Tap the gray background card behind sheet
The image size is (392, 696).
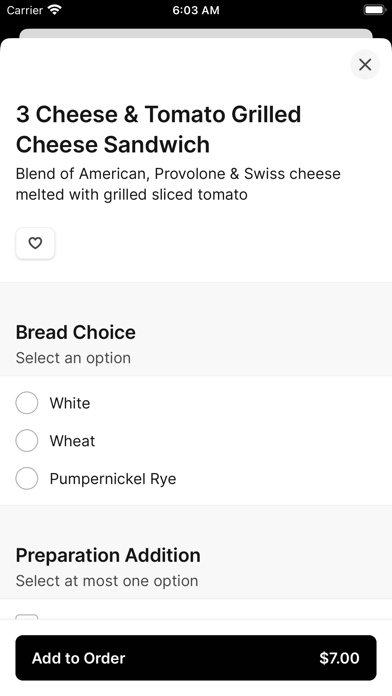[x=196, y=33]
